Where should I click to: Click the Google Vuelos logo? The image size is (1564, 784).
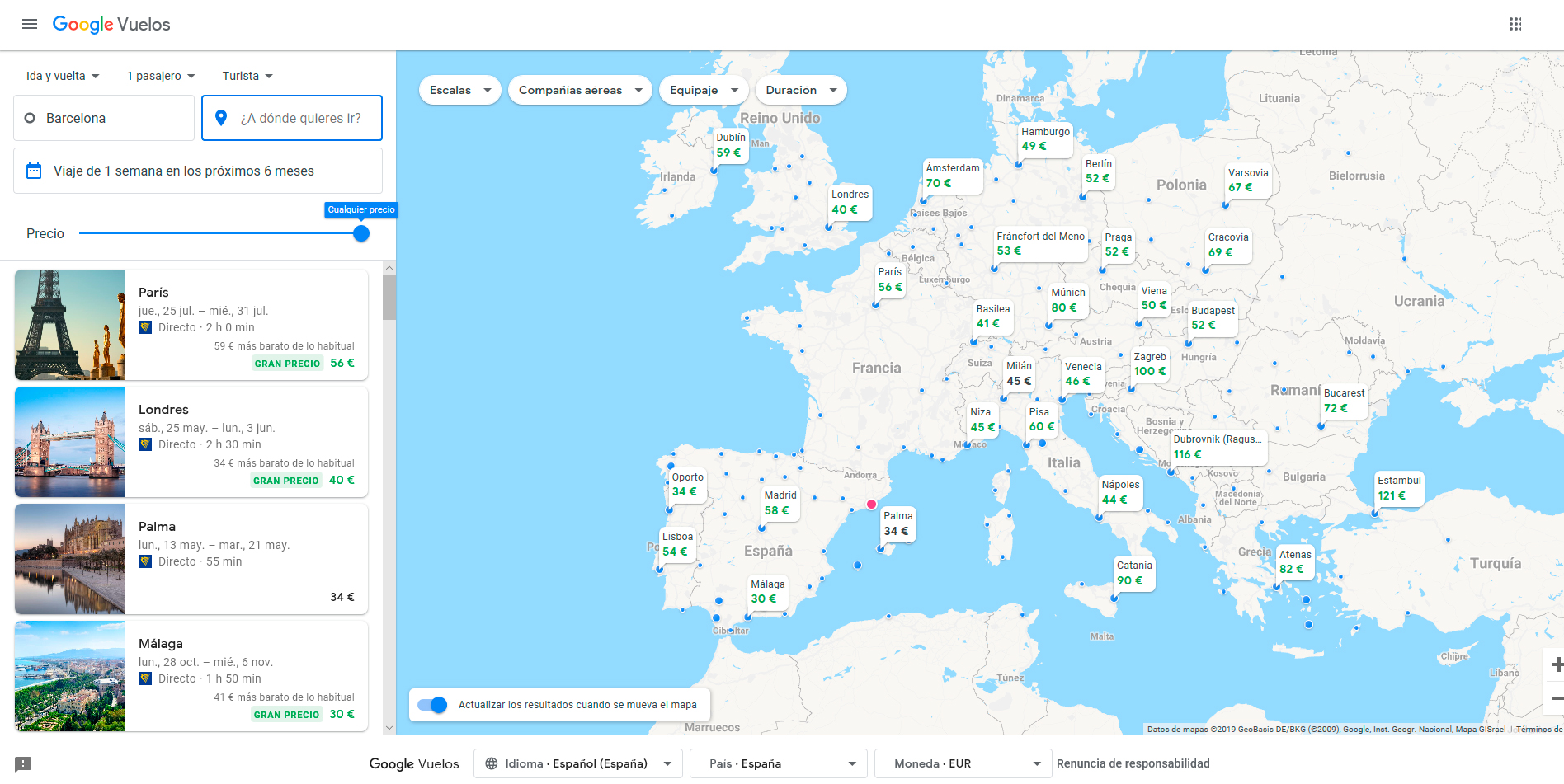click(111, 25)
